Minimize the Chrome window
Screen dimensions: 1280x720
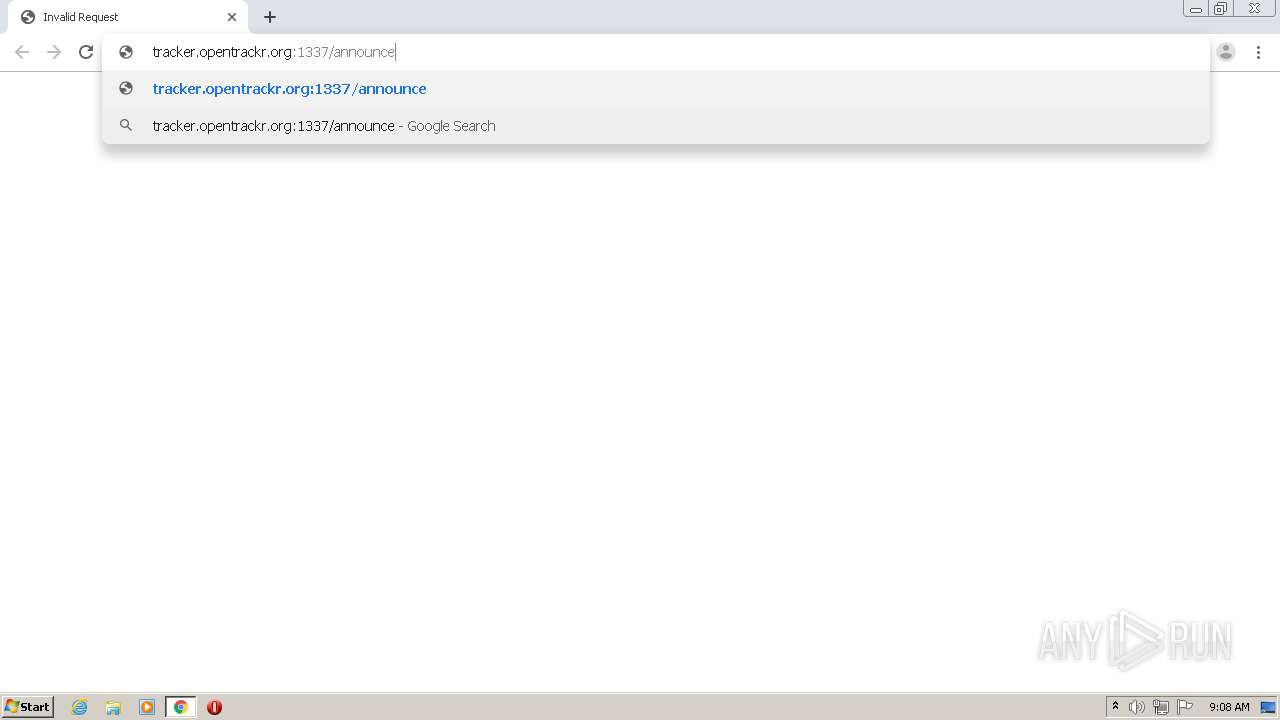coord(1196,9)
